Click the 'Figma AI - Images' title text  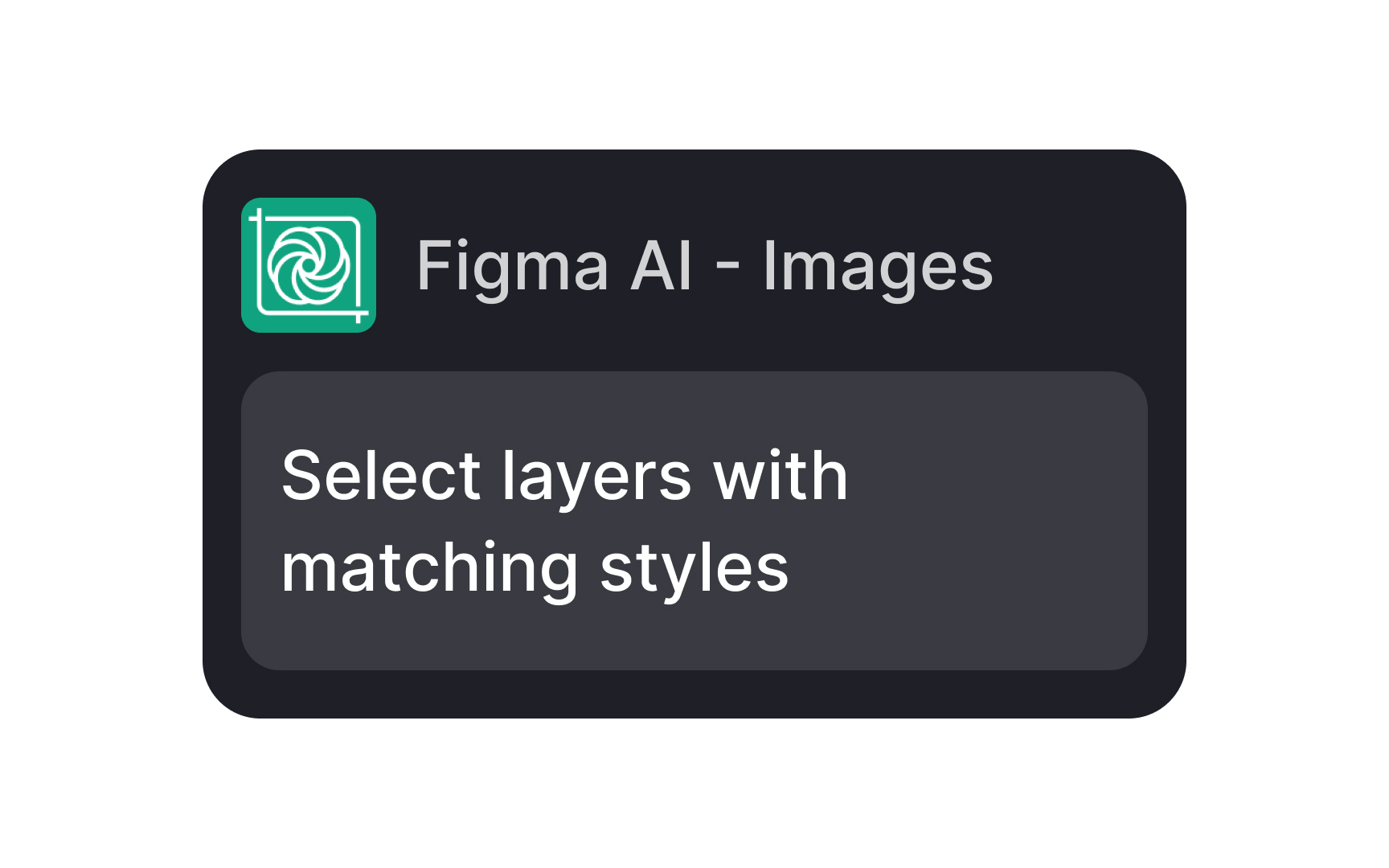[706, 268]
